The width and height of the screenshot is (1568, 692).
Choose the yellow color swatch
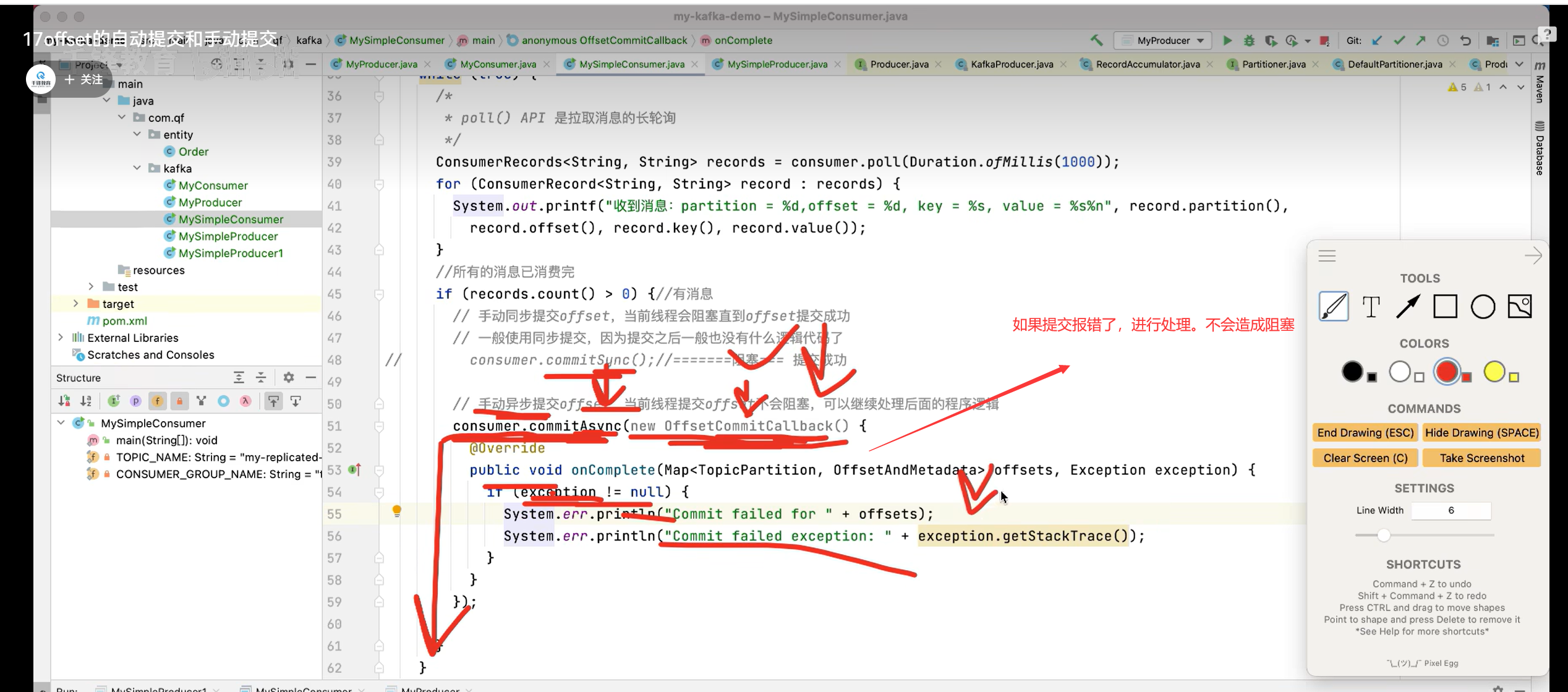click(1494, 372)
